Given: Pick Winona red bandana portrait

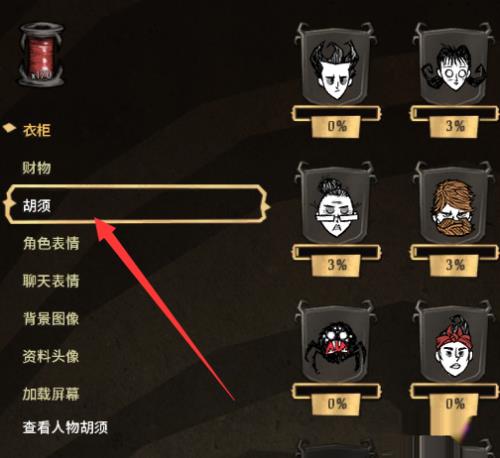Looking at the screenshot, I should click(454, 342).
